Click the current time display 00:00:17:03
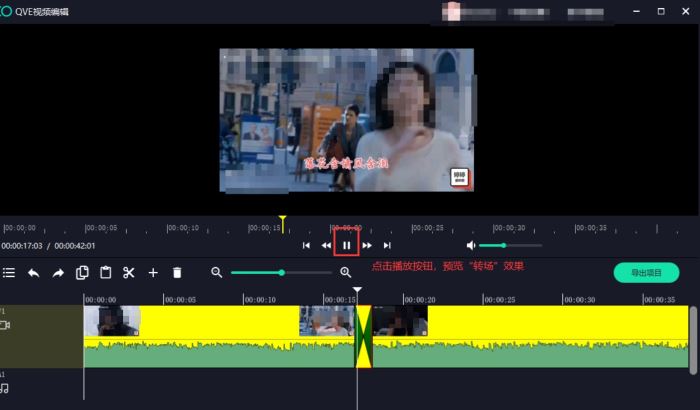The height and width of the screenshot is (410, 700). coord(22,246)
